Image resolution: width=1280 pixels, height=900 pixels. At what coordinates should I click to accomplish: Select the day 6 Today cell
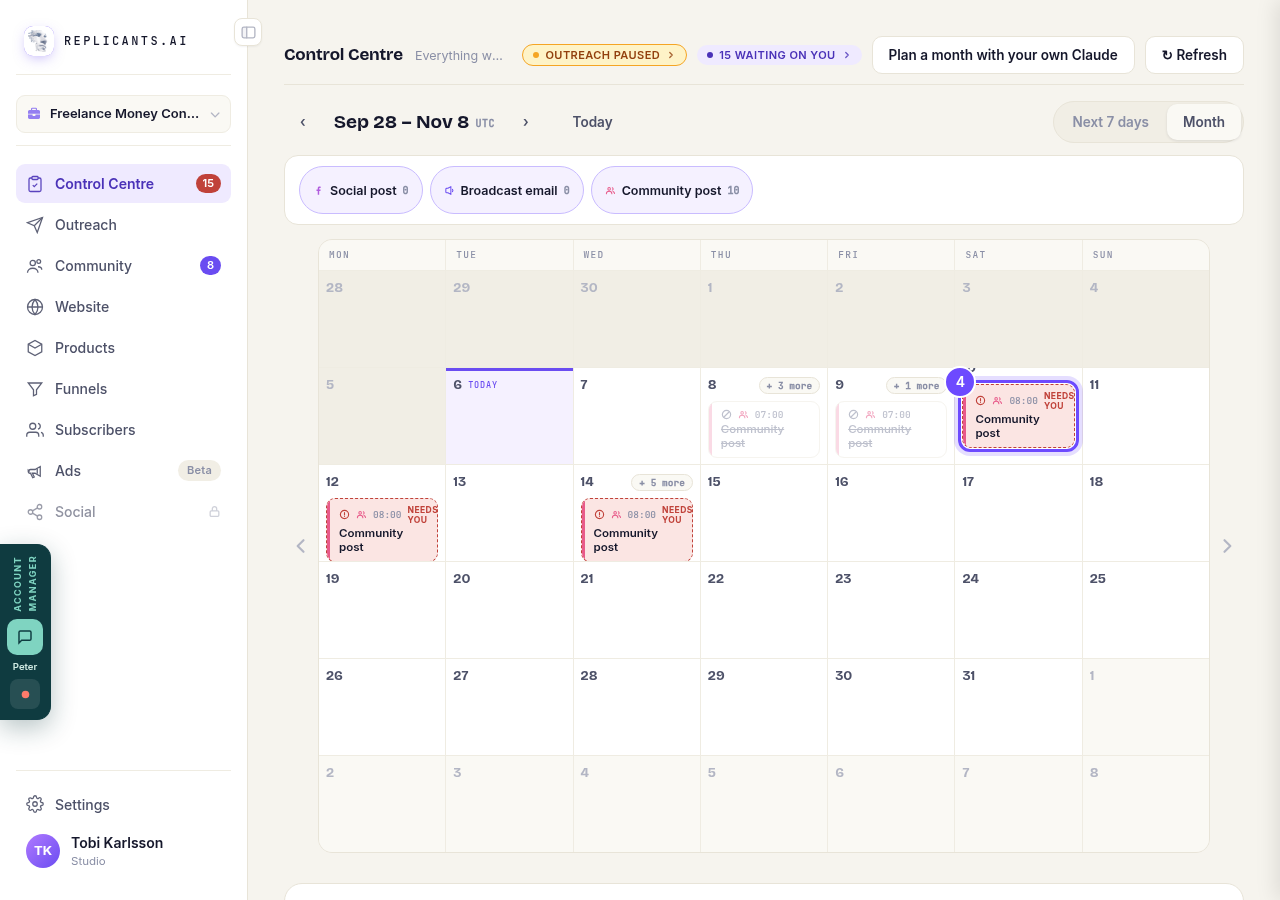[x=509, y=416]
